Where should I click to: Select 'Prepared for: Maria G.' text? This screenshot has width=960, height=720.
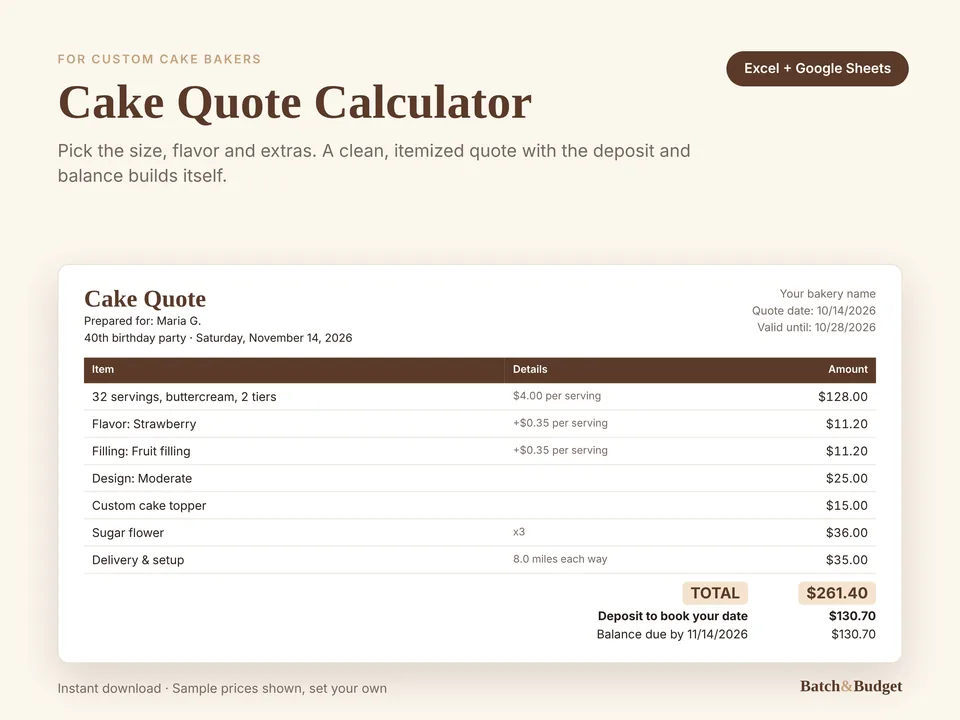coord(143,321)
